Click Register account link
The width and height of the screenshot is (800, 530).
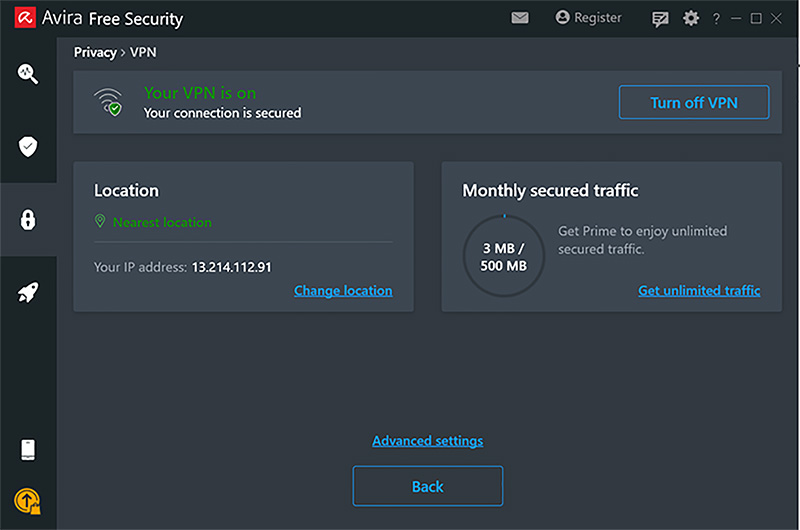[588, 17]
